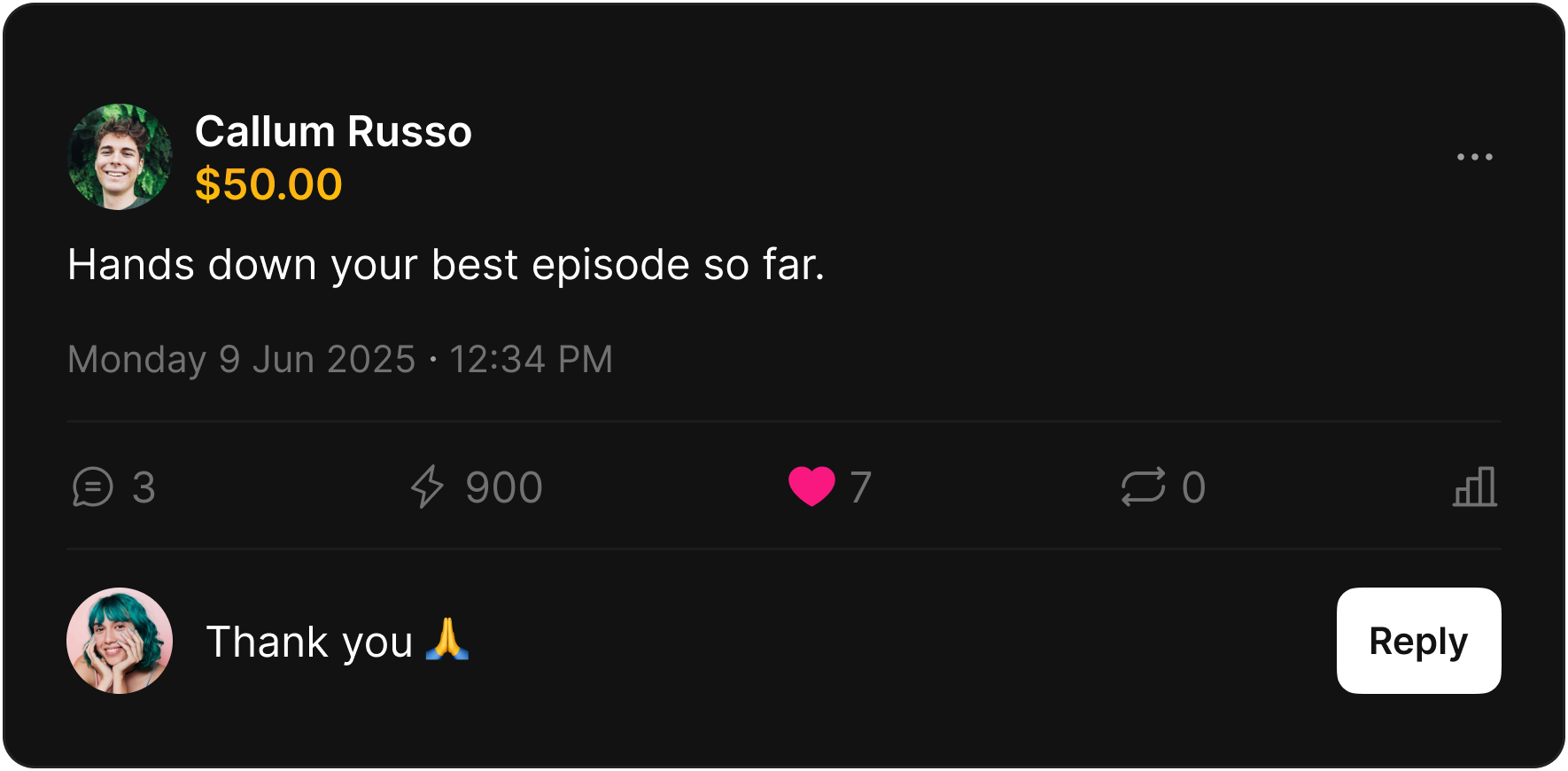Click the lightning bolt zap icon
Viewport: 1568px width, 771px height.
[x=427, y=487]
